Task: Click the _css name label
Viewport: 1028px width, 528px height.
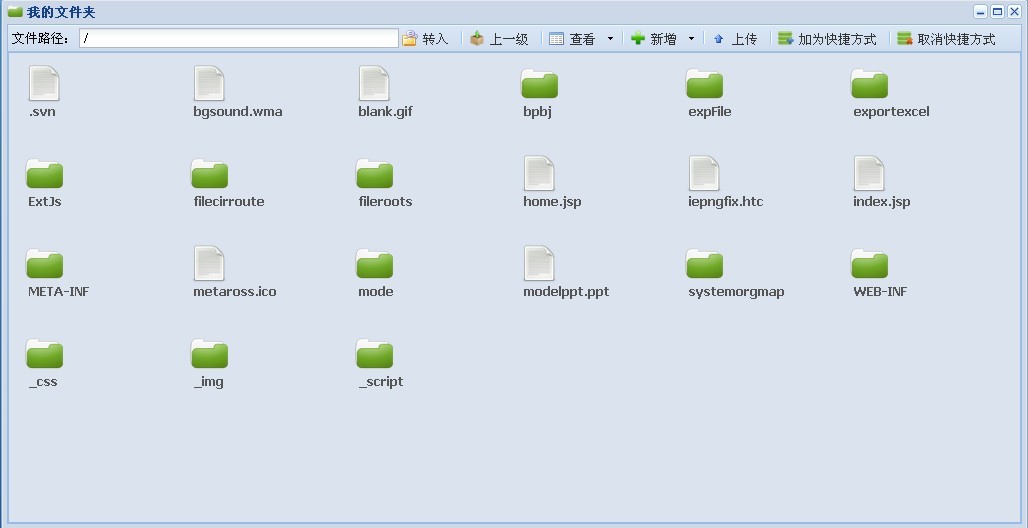Action: (x=43, y=382)
